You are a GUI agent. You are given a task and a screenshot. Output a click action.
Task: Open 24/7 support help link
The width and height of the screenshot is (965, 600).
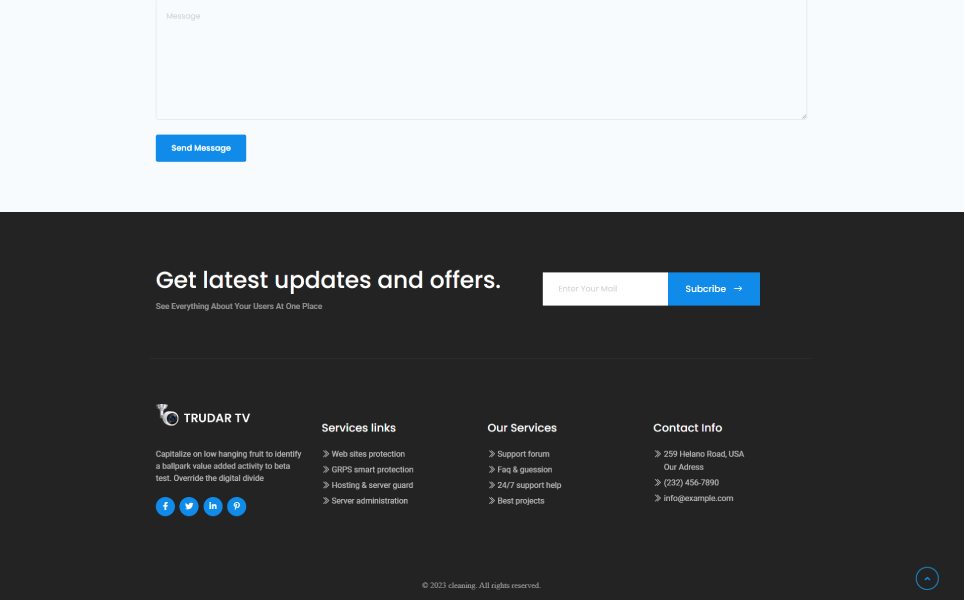coord(529,485)
